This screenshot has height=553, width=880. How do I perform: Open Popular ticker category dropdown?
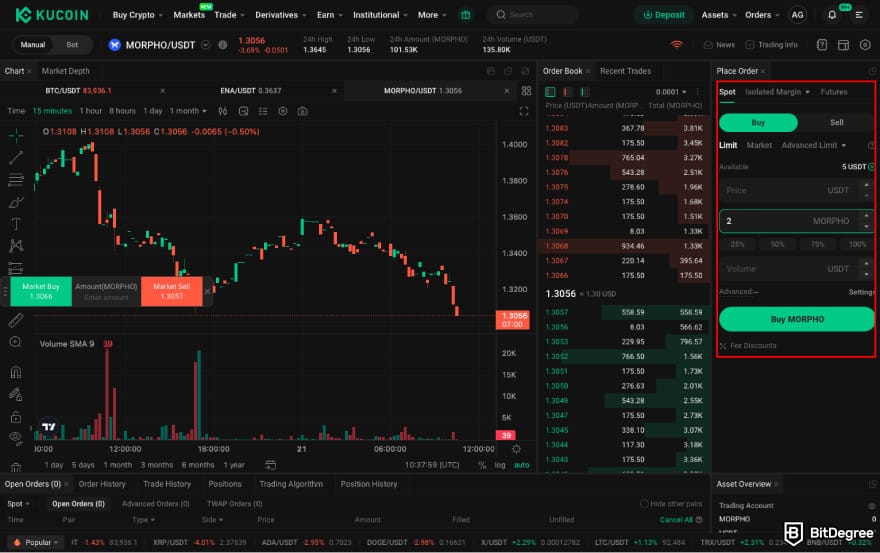(x=35, y=542)
